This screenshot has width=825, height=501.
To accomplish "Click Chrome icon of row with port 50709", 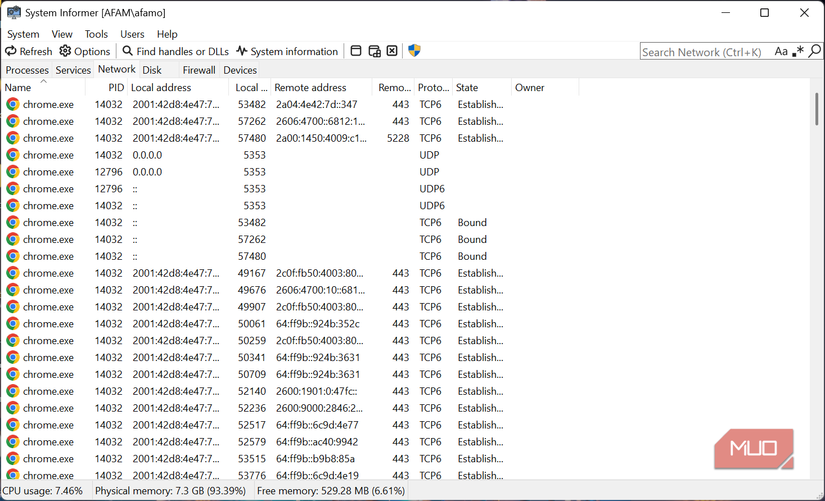I will coord(13,374).
